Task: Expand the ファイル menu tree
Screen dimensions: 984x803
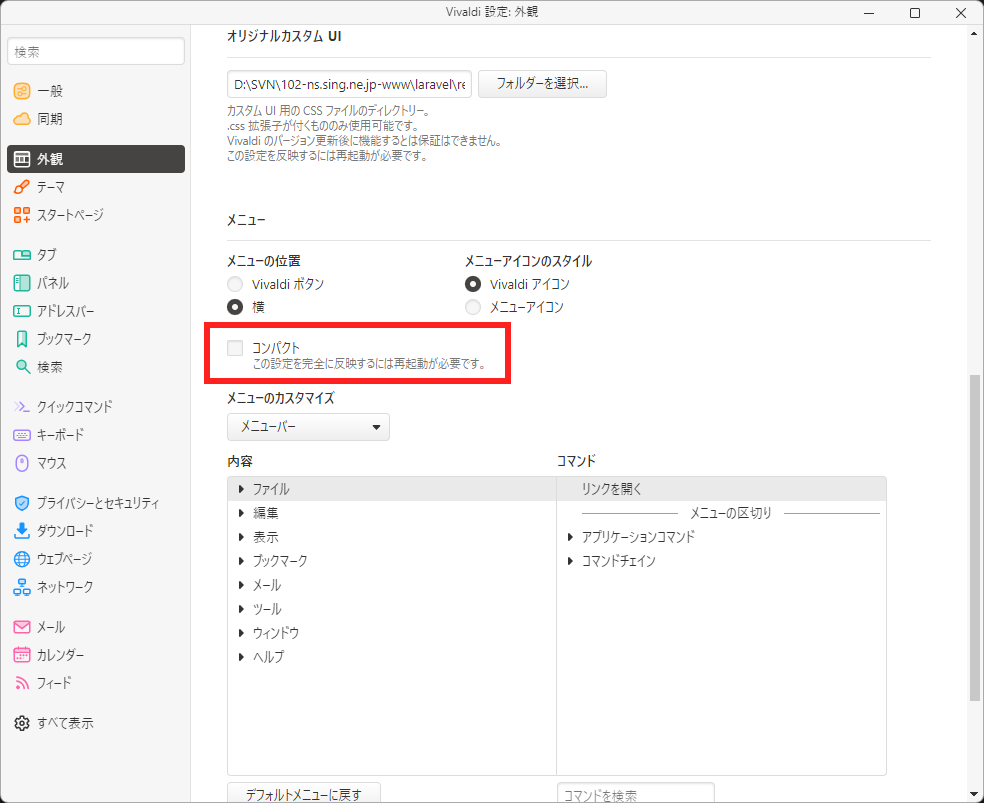Action: point(241,488)
